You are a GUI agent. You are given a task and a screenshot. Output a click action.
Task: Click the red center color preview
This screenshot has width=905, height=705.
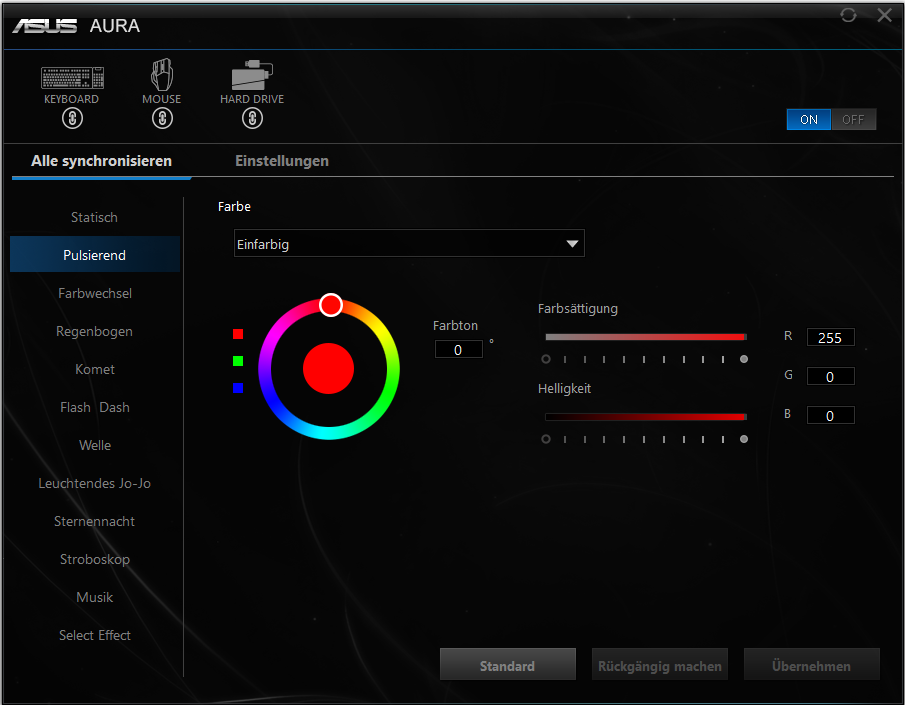tap(328, 368)
